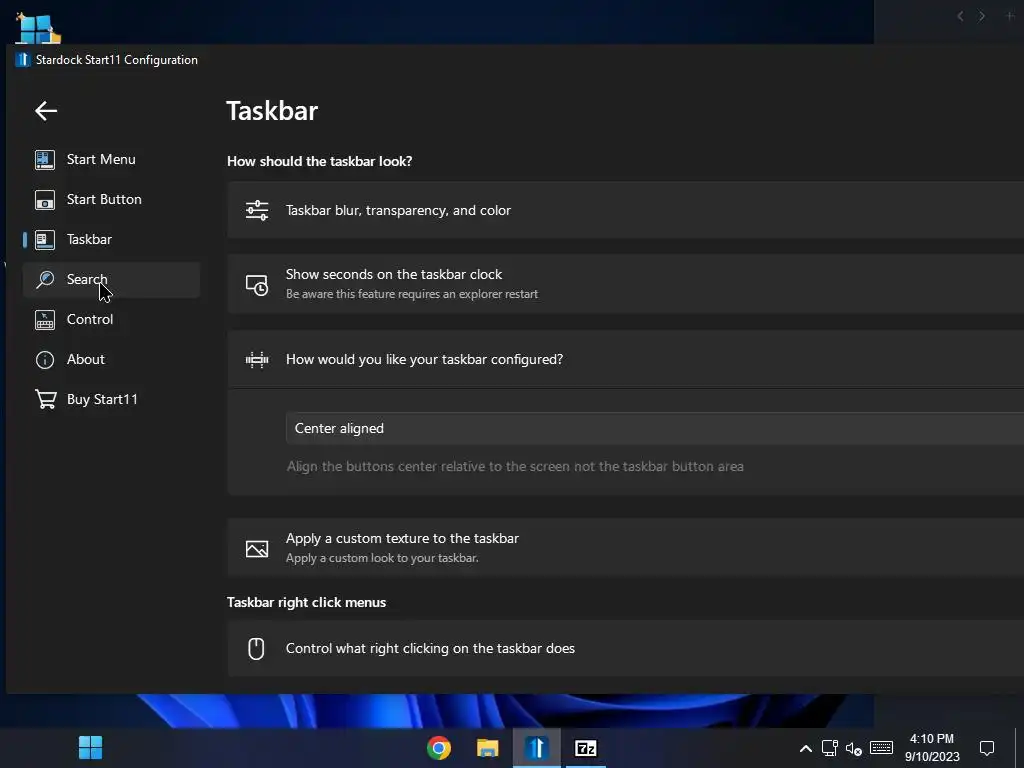Go to the Search settings page
The image size is (1024, 768).
coord(112,280)
